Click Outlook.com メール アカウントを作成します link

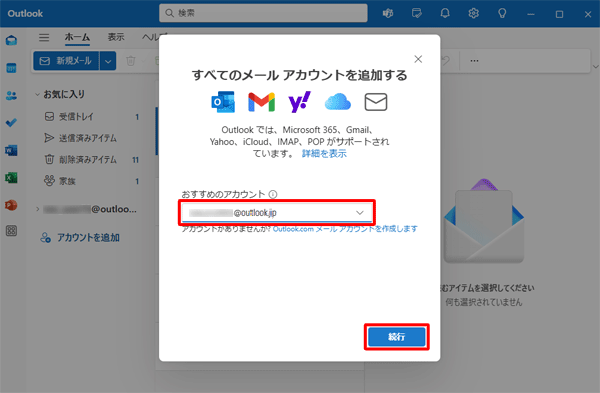pos(345,229)
